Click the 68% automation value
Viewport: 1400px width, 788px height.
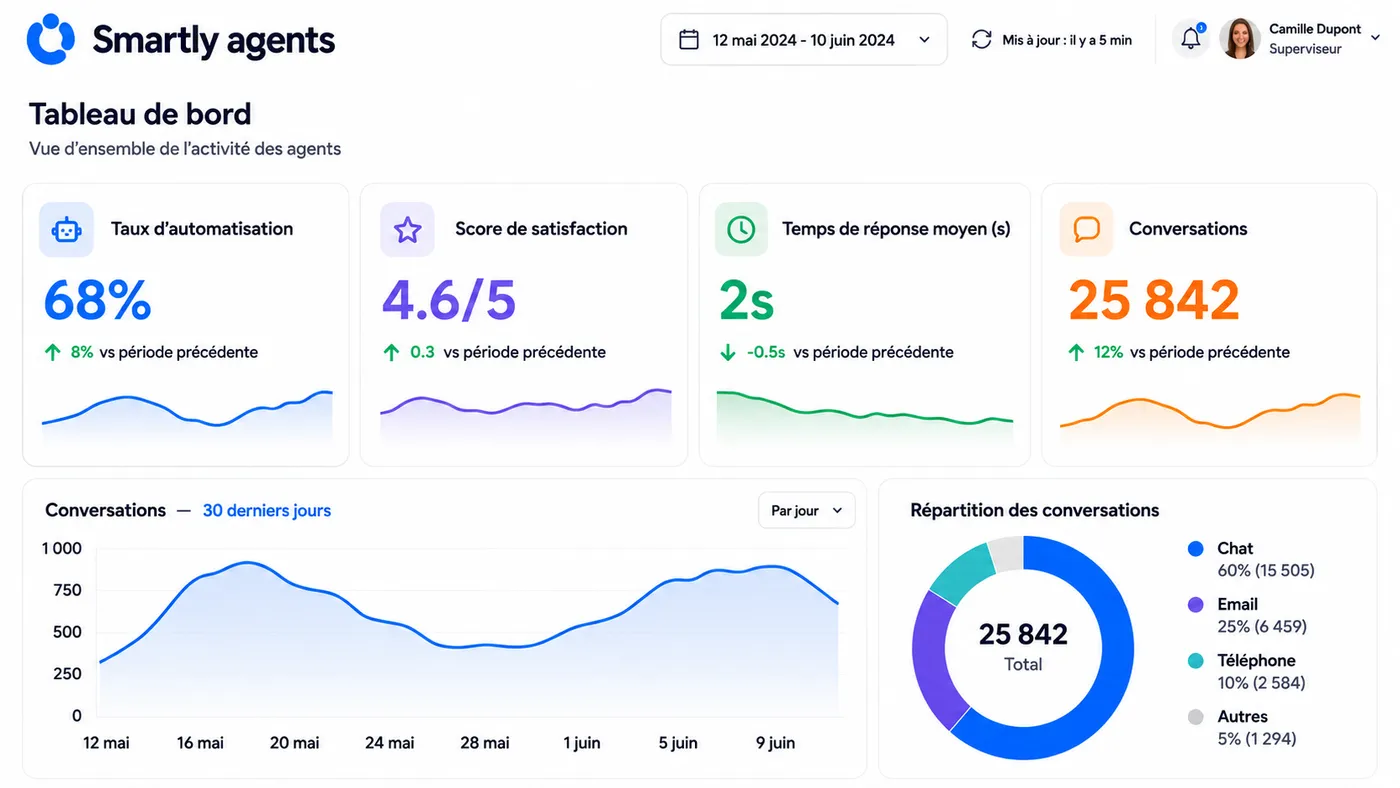tap(98, 299)
